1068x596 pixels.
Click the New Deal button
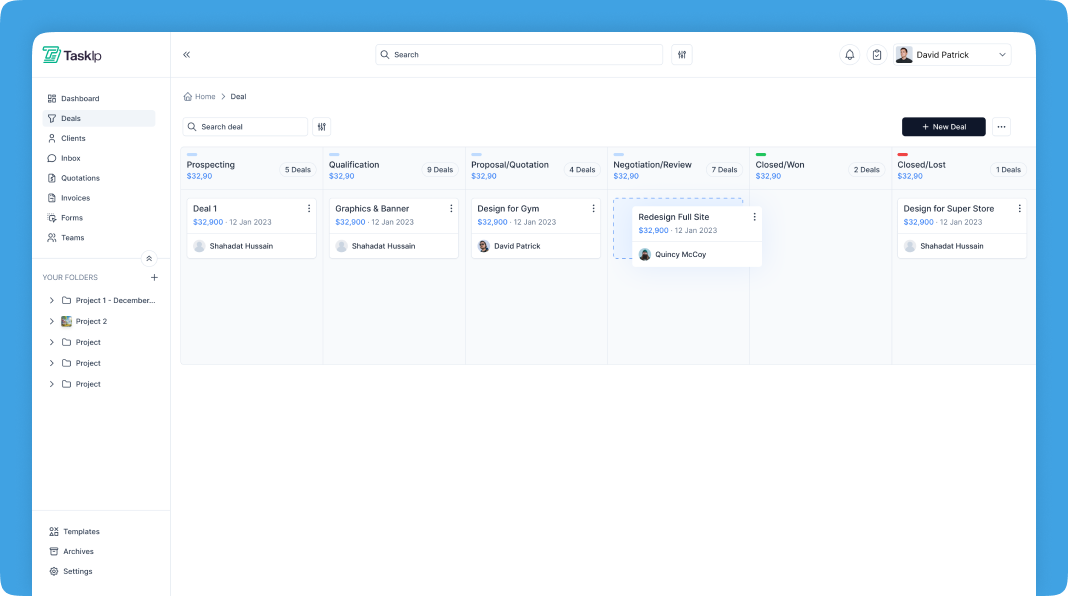point(943,127)
